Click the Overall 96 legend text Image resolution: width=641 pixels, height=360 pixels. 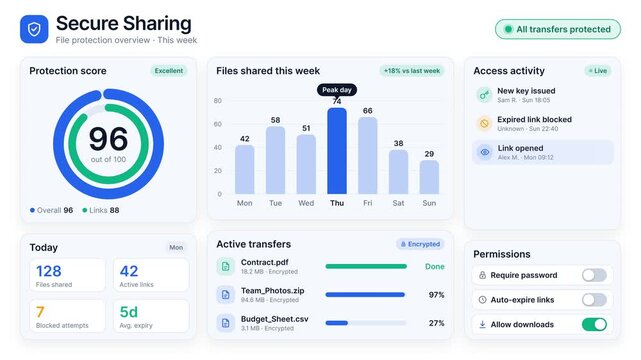point(55,210)
